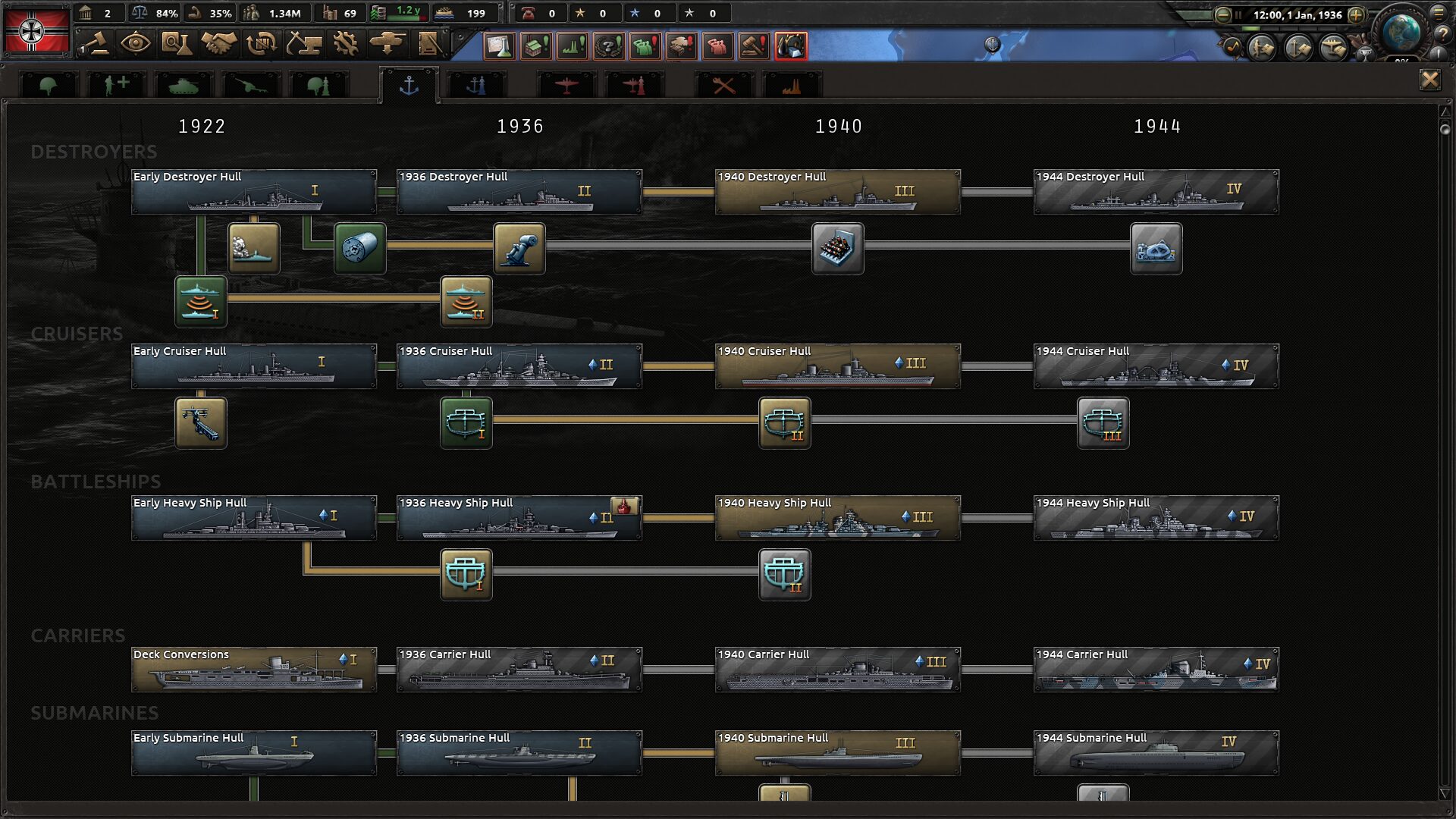Click the globe world tension icon
The width and height of the screenshot is (1456, 819).
pyautogui.click(x=1401, y=32)
